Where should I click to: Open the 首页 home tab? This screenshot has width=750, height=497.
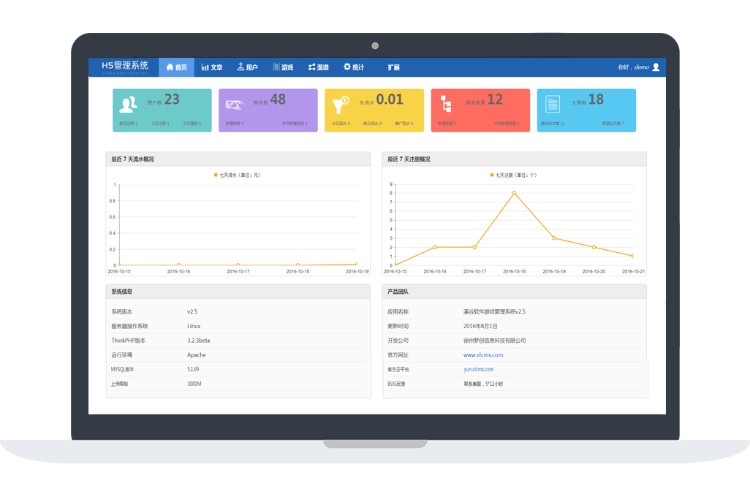pos(176,67)
